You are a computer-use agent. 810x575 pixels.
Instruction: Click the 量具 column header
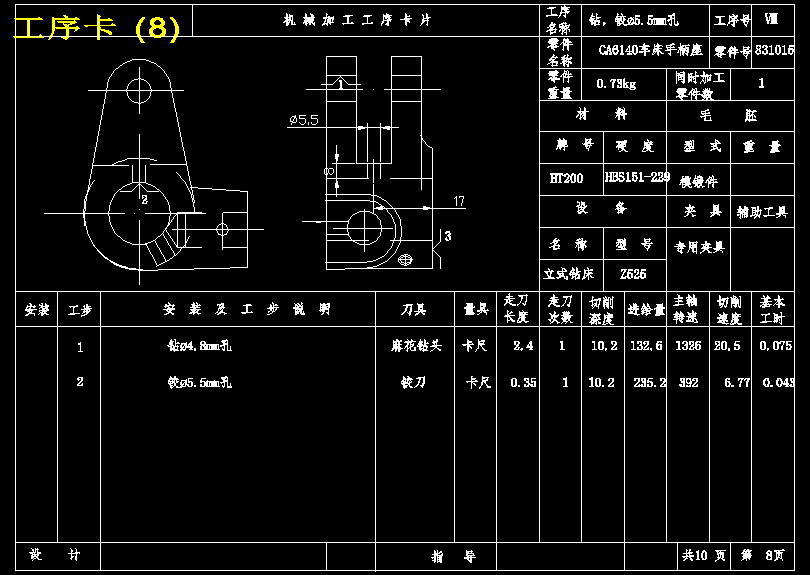476,309
